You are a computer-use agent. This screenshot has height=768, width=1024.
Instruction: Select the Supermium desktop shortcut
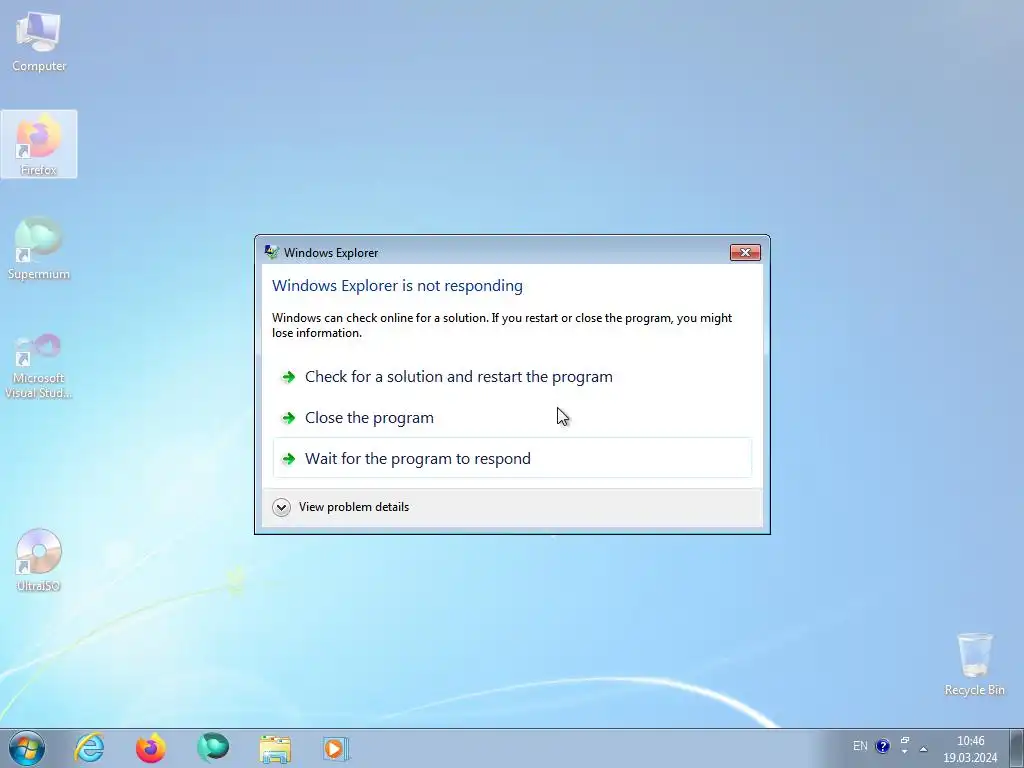(x=39, y=248)
